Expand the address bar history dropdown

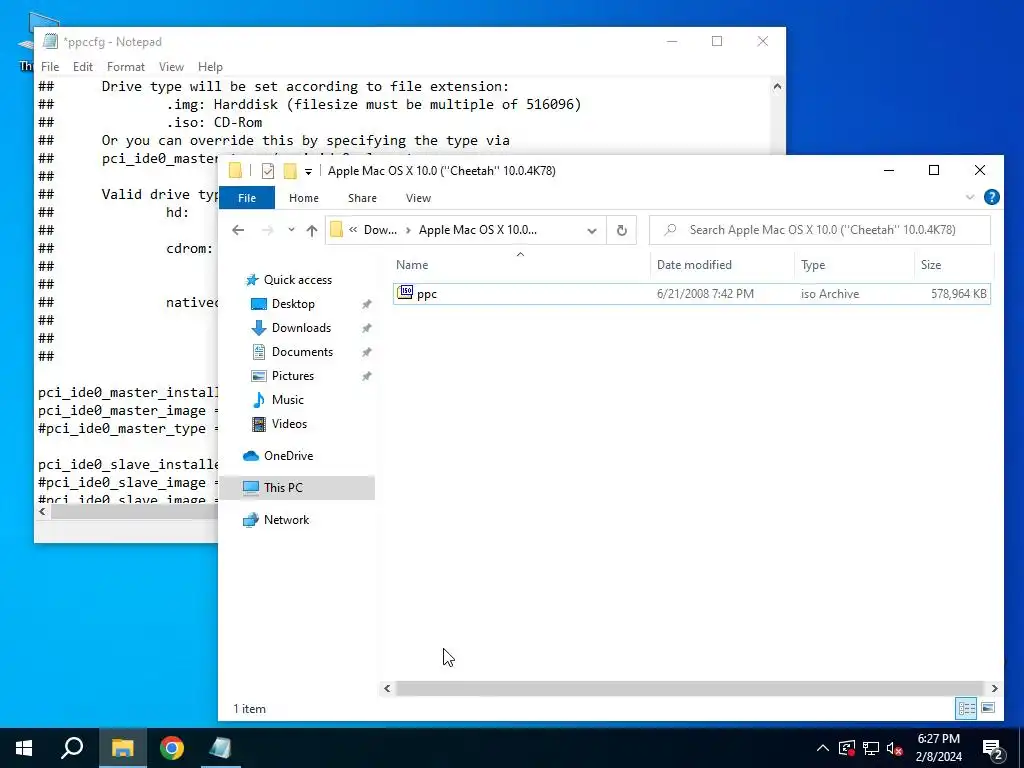(592, 230)
